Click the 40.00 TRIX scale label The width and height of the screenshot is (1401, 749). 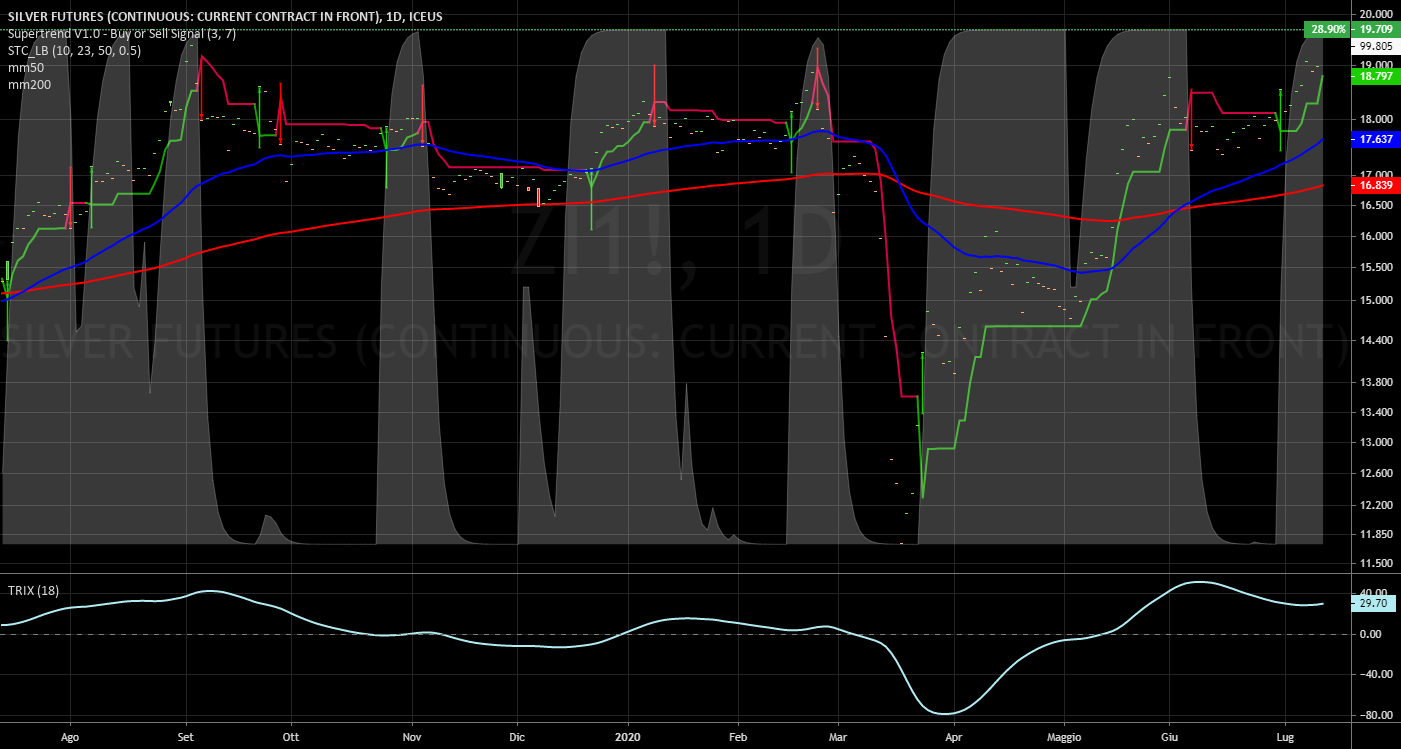tap(1371, 593)
